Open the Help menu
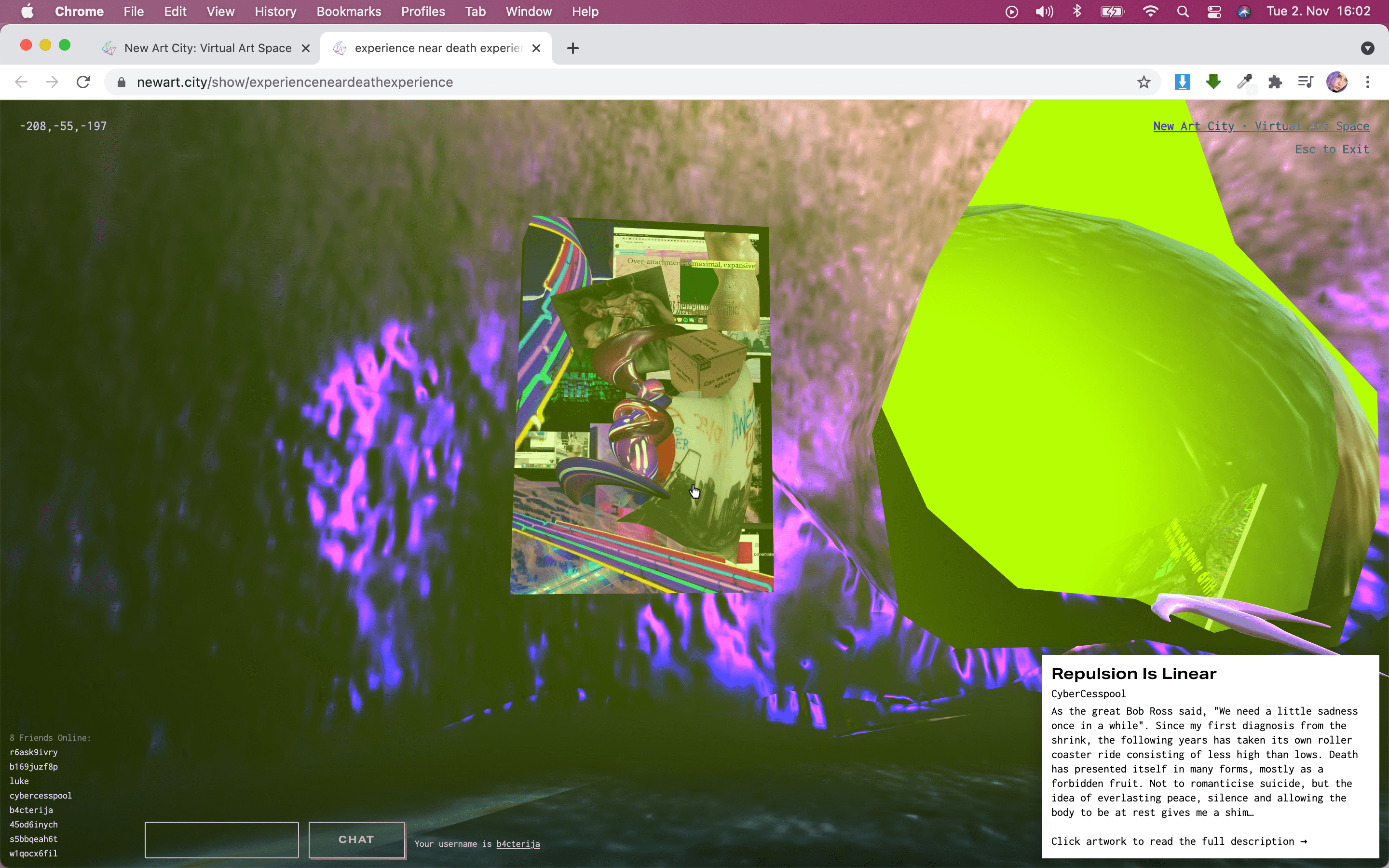The image size is (1389, 868). click(x=585, y=12)
